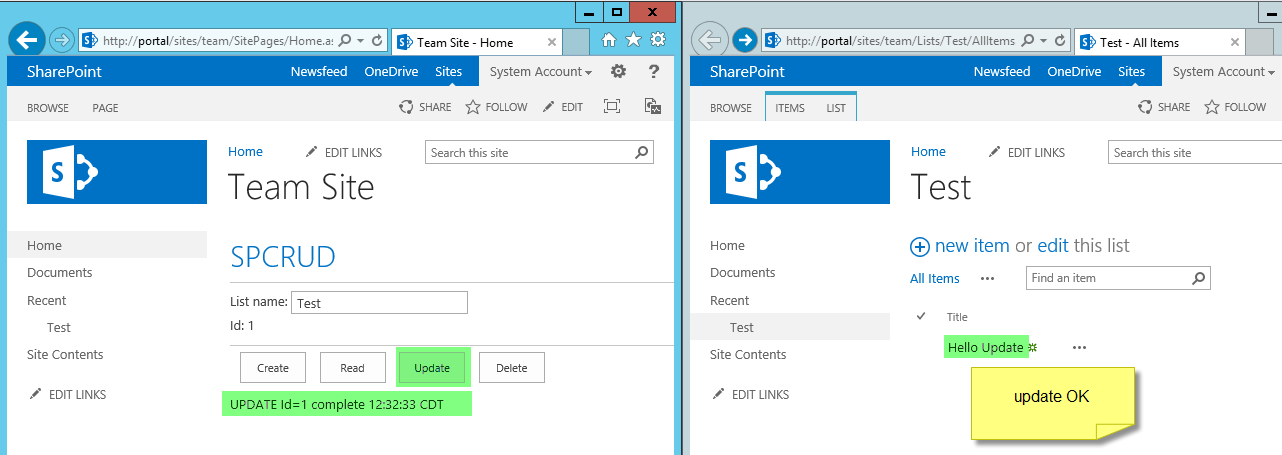Open the Hello Update list item

[986, 347]
